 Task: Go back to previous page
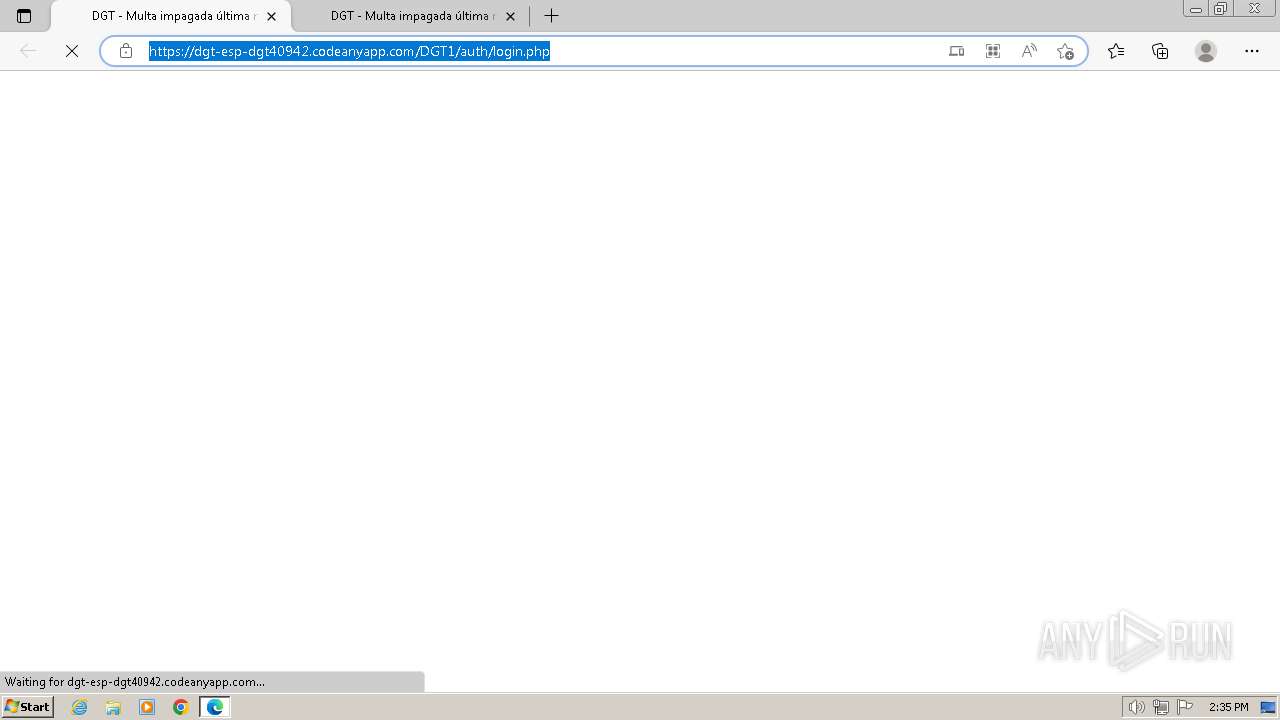point(28,51)
